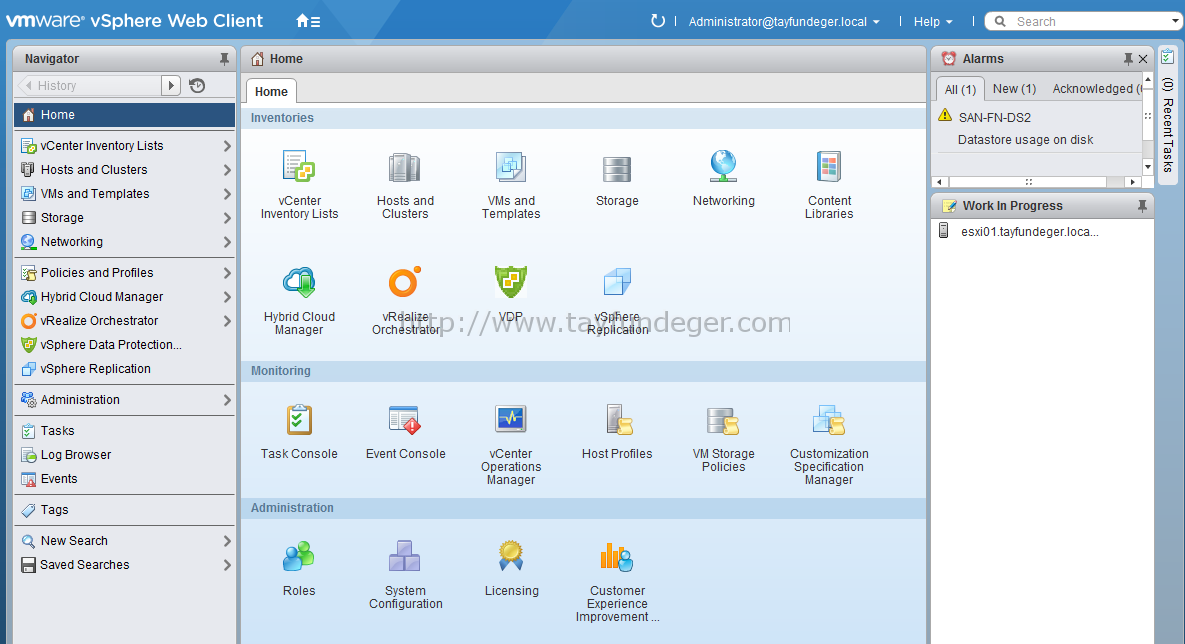Click the SAN-FN-DS2 alarm entry
Image resolution: width=1185 pixels, height=644 pixels.
(x=995, y=117)
